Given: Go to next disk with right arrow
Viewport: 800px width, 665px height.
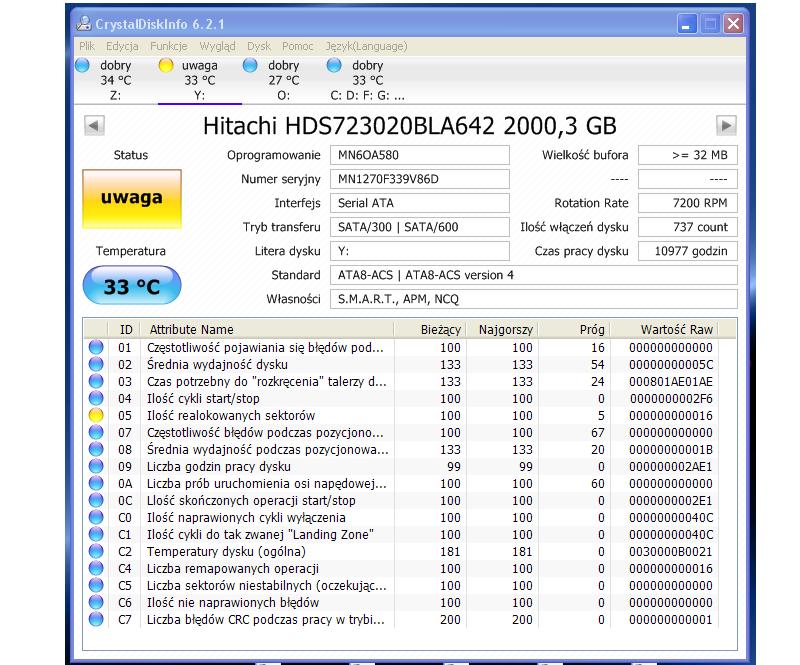Looking at the screenshot, I should 726,126.
